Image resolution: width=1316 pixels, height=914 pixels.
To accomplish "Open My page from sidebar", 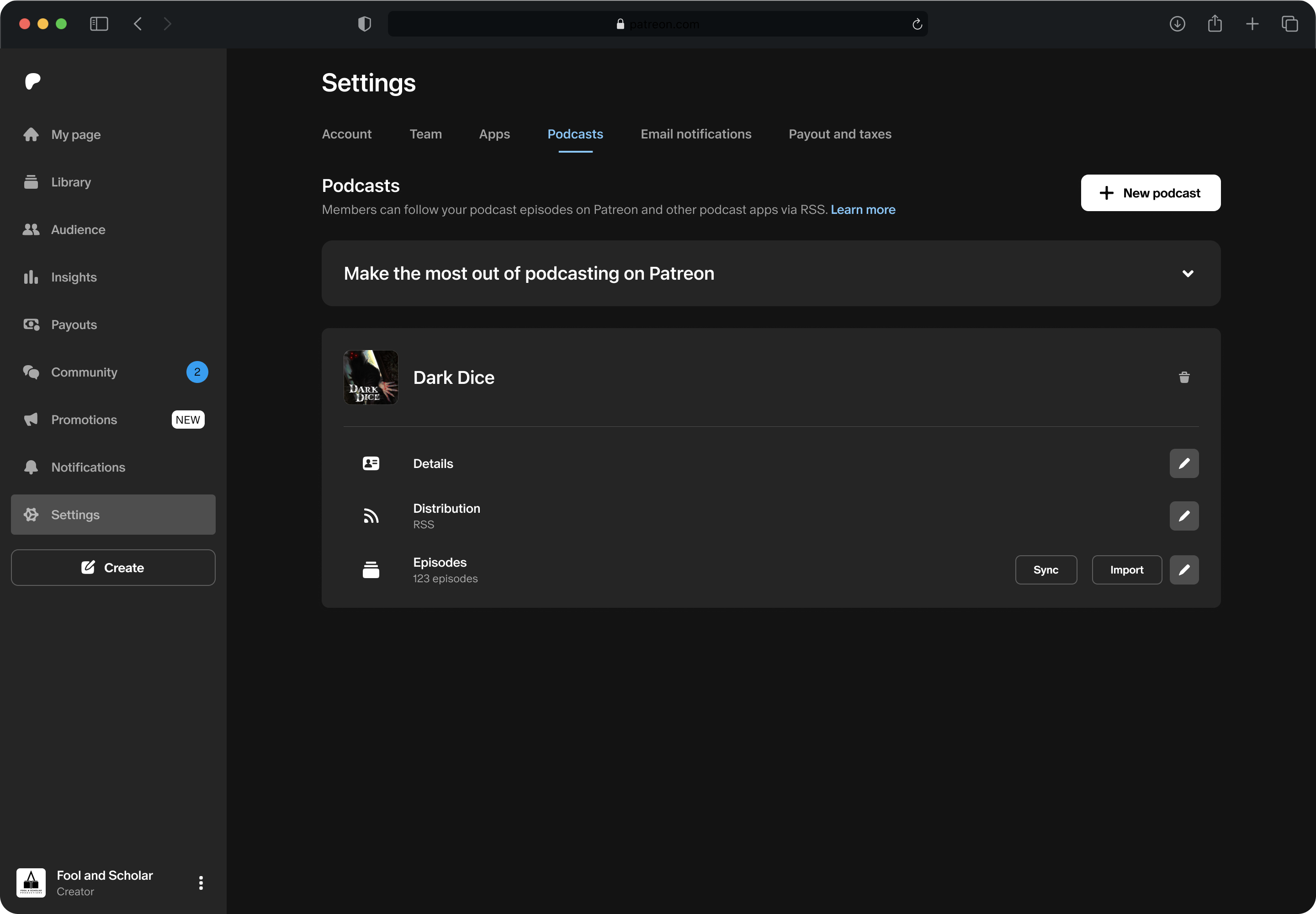I will tap(113, 134).
